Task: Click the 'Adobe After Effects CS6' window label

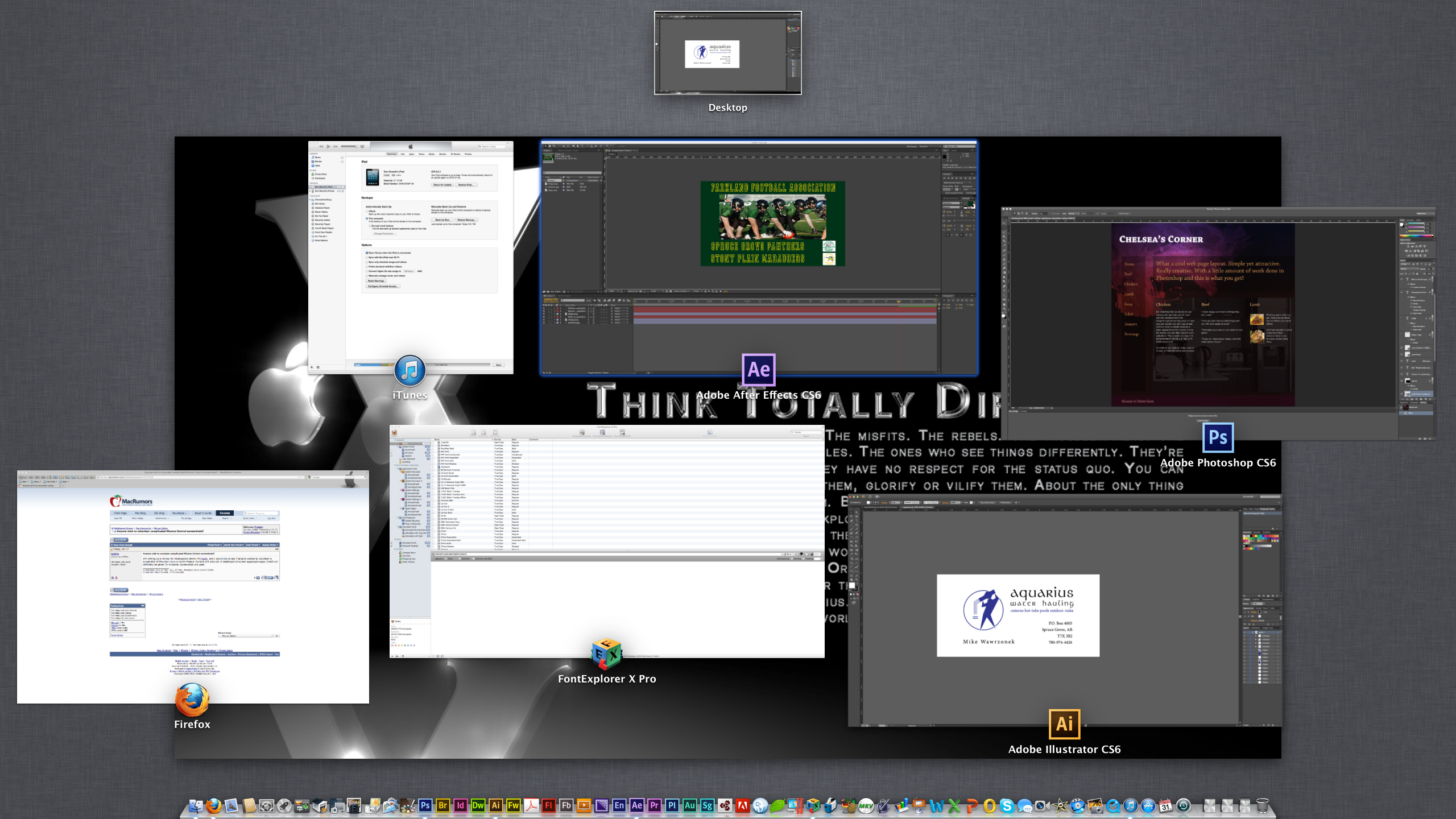Action: tap(759, 395)
